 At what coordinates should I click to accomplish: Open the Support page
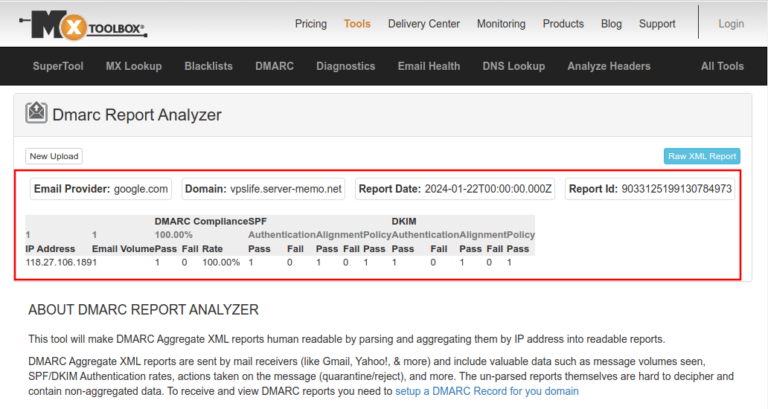coord(657,24)
